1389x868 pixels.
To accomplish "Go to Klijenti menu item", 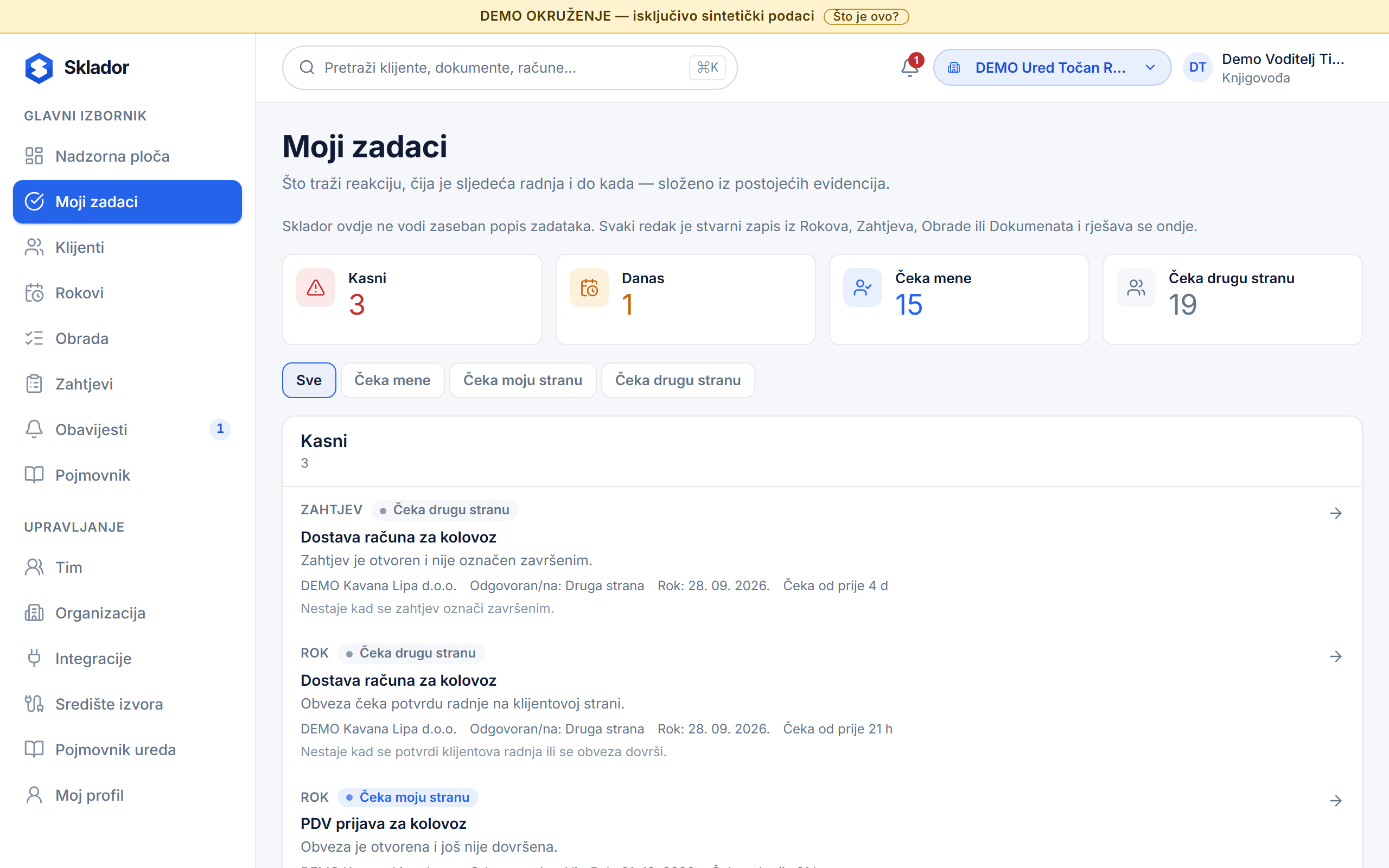I will tap(128, 247).
